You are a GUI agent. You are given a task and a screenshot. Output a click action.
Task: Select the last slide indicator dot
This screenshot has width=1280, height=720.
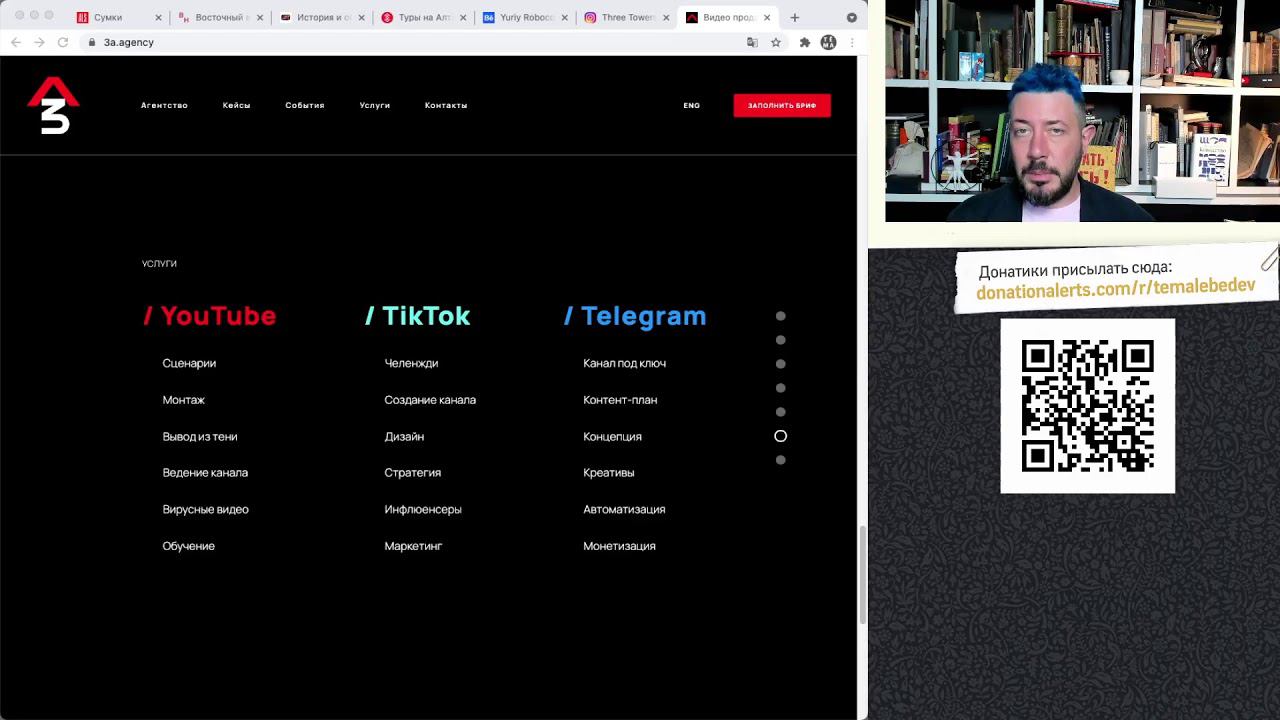click(781, 460)
